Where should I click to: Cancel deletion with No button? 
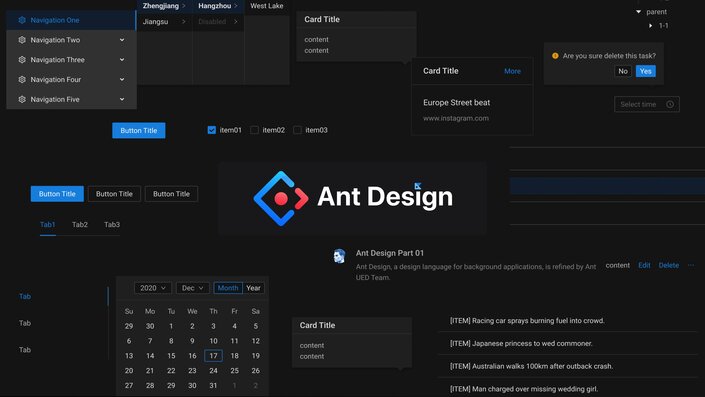[x=623, y=71]
